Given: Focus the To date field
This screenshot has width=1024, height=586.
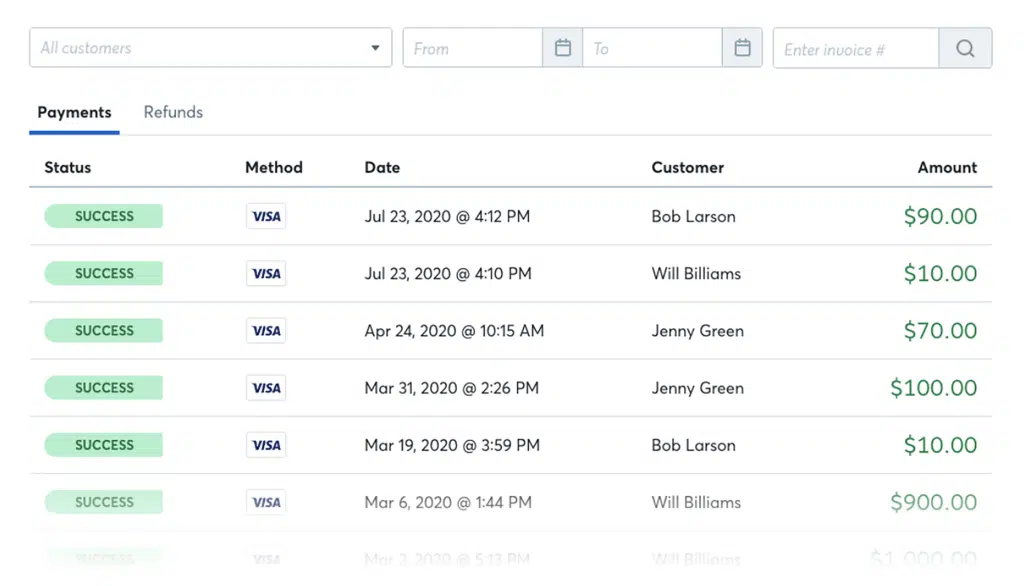Looking at the screenshot, I should coord(652,48).
